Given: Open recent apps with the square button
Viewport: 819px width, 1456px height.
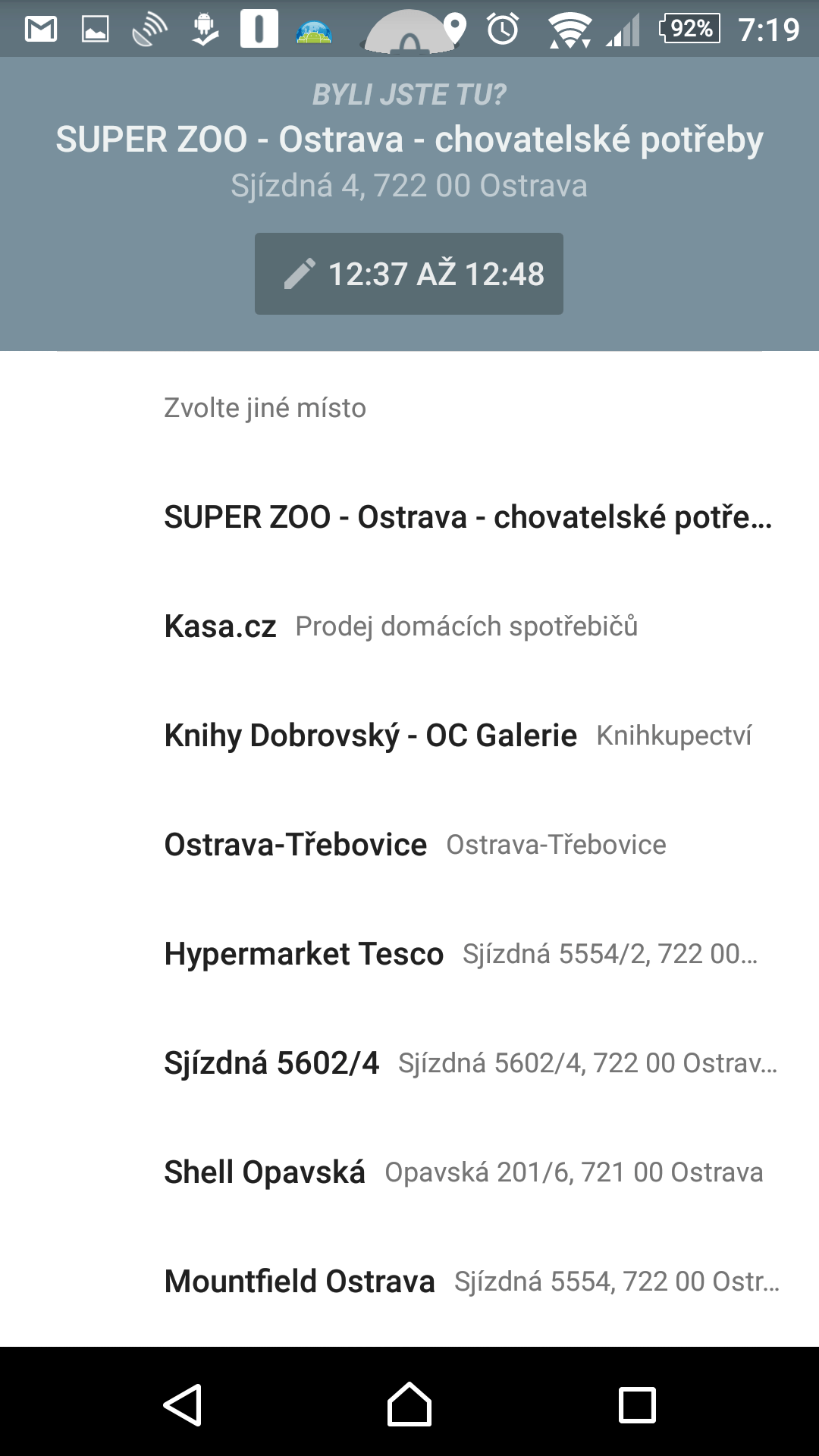Looking at the screenshot, I should (637, 1405).
